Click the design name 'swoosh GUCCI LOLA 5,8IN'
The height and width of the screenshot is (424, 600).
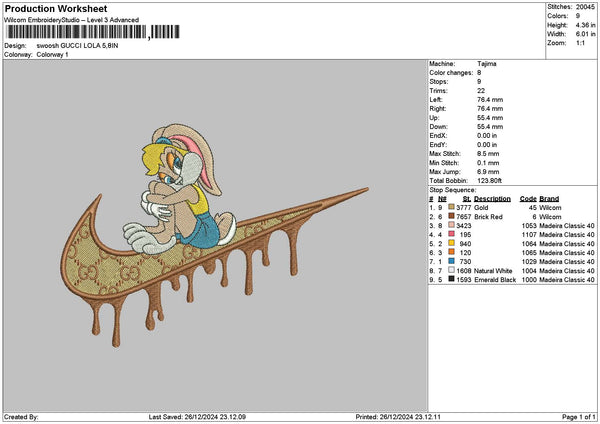(77, 46)
